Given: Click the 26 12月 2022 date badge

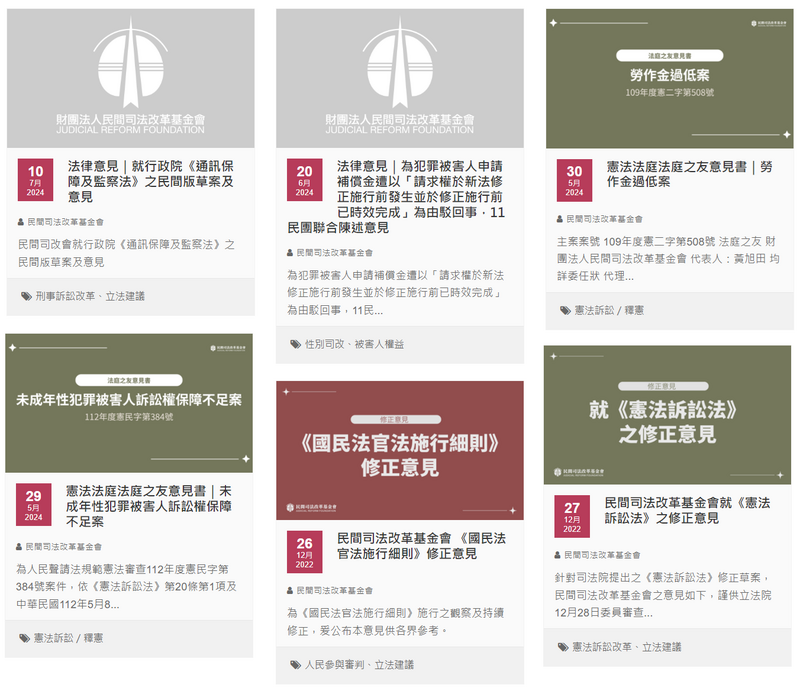Looking at the screenshot, I should (x=305, y=552).
